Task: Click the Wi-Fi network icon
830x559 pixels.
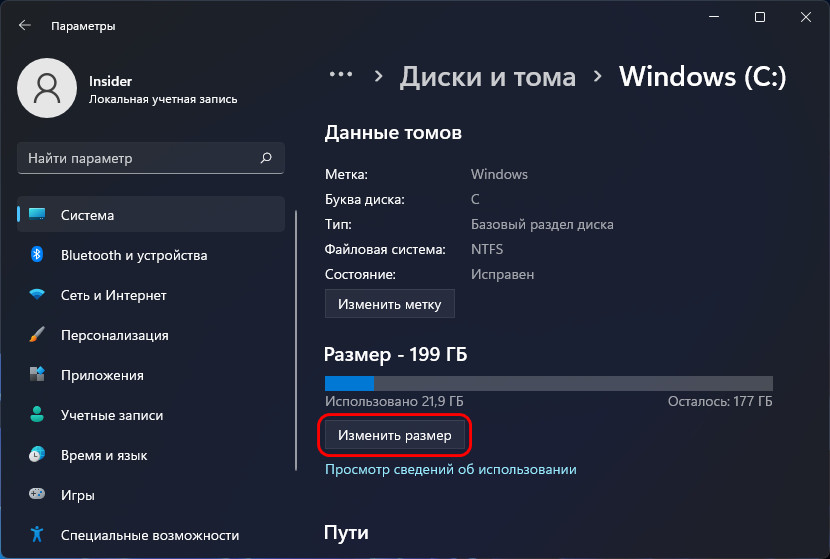Action: (37, 294)
